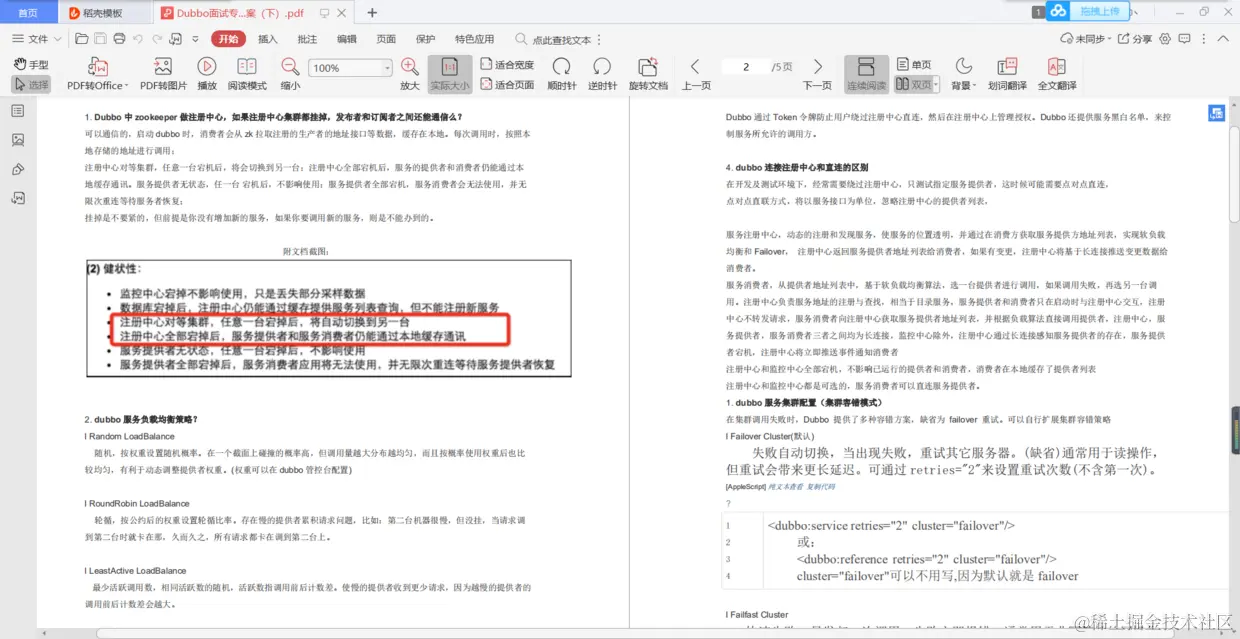Click the PDF转图片 icon

pos(163,66)
